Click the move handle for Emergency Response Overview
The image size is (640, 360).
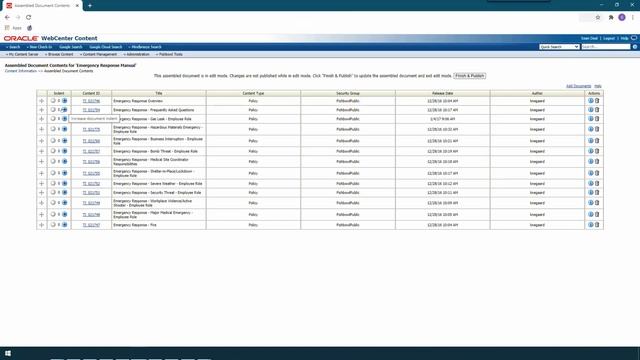coord(42,101)
